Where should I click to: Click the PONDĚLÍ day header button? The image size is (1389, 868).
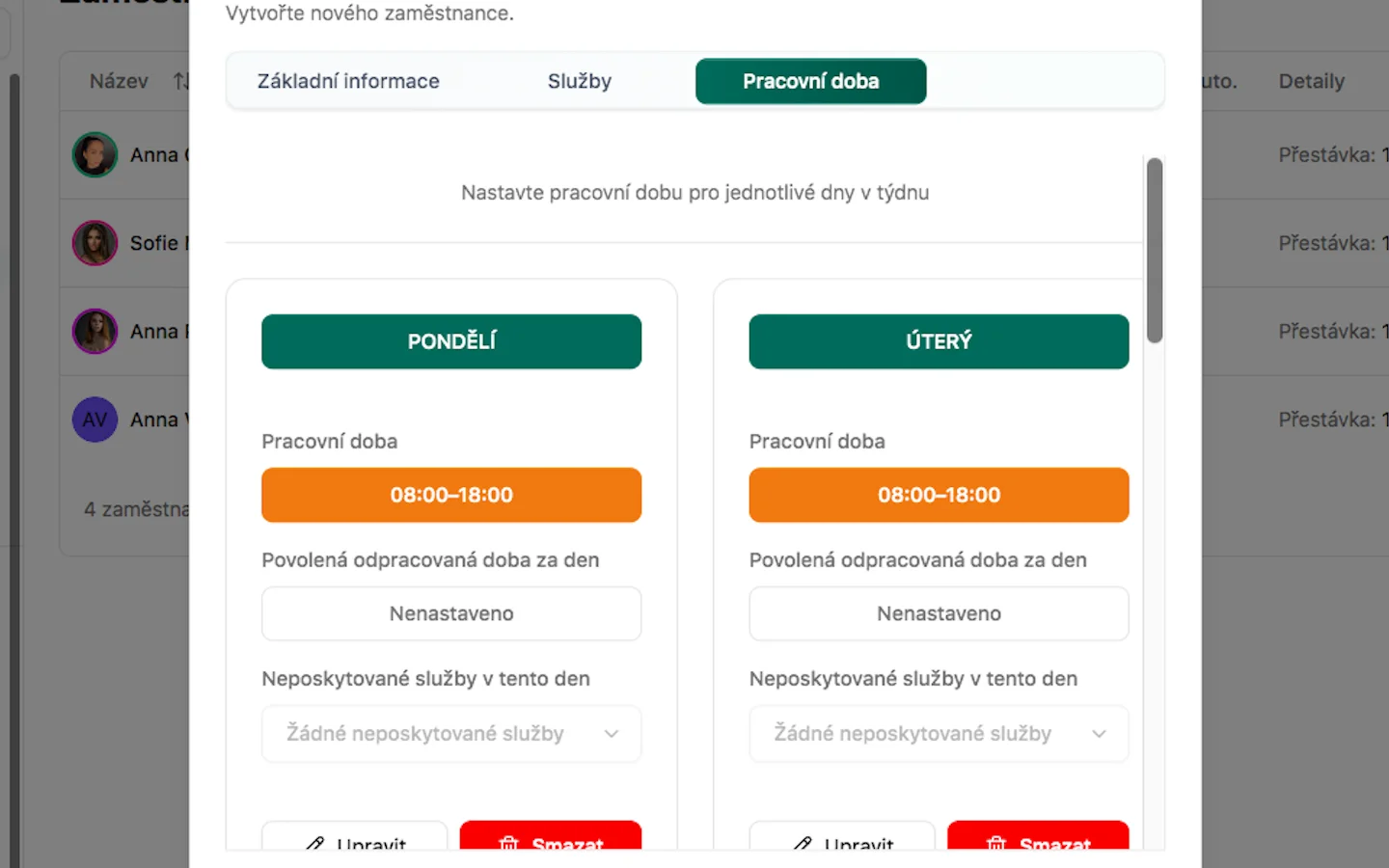pyautogui.click(x=450, y=341)
